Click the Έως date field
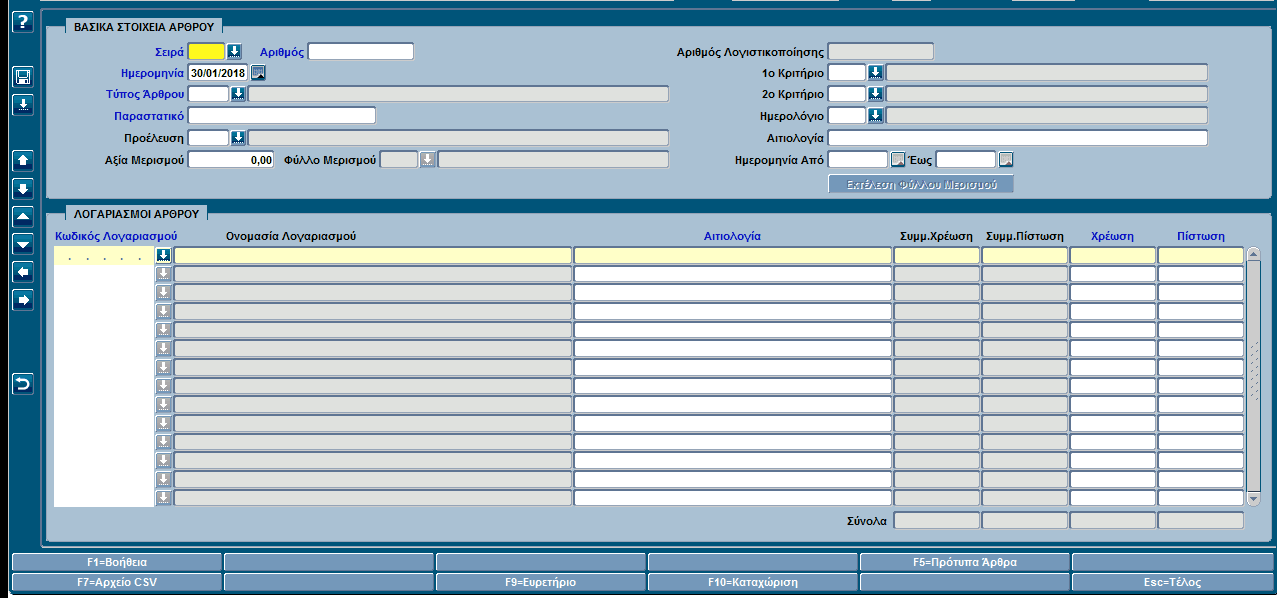Screen dimensions: 1277x598 (x=966, y=159)
